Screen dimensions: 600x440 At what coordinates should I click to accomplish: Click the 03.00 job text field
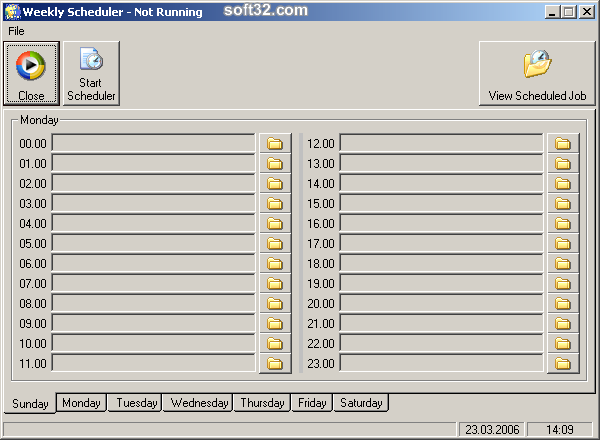coord(153,204)
